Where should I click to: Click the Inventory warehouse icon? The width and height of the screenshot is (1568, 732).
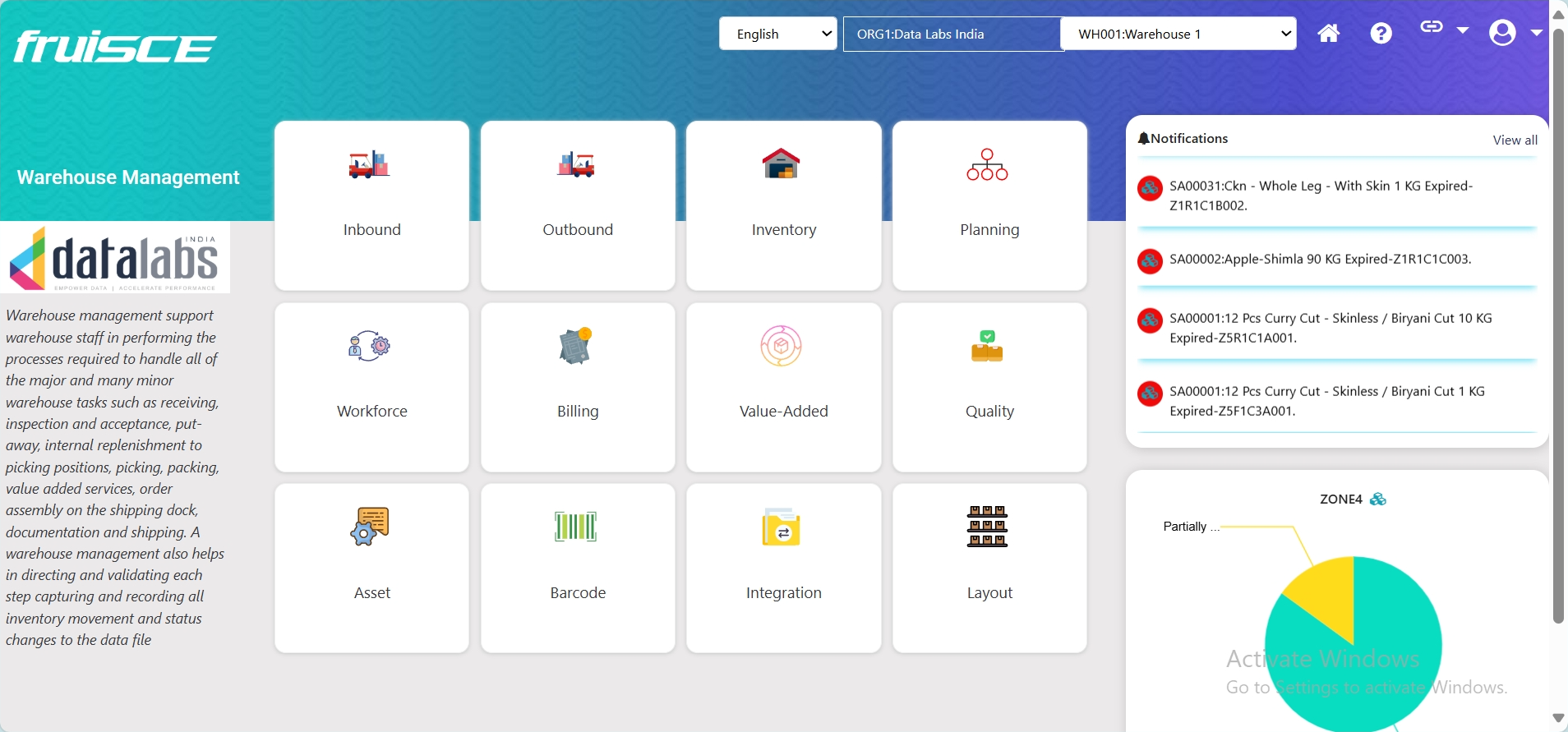tap(781, 163)
